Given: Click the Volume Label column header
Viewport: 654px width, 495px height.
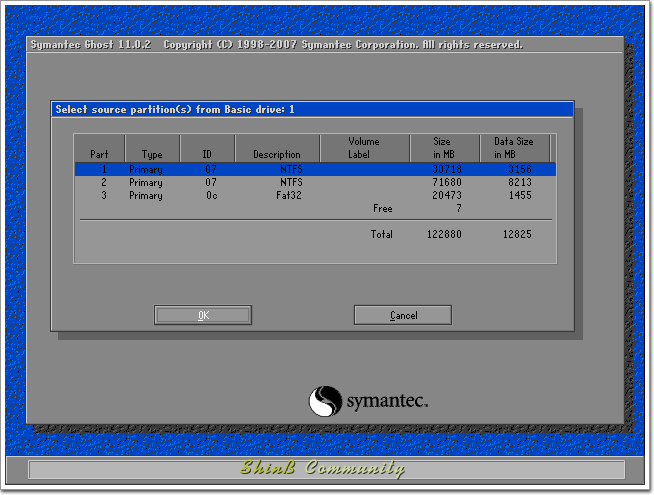Looking at the screenshot, I should pos(364,148).
